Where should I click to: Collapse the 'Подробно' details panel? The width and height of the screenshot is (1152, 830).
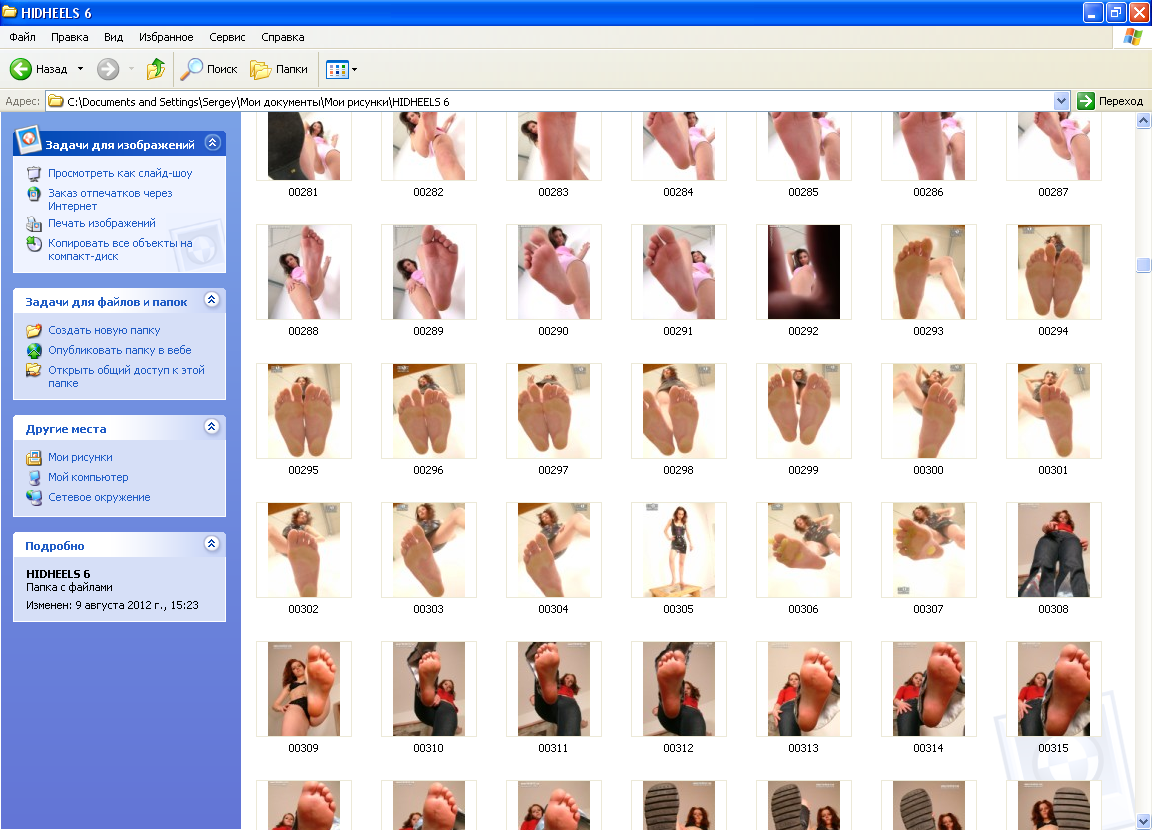click(212, 544)
